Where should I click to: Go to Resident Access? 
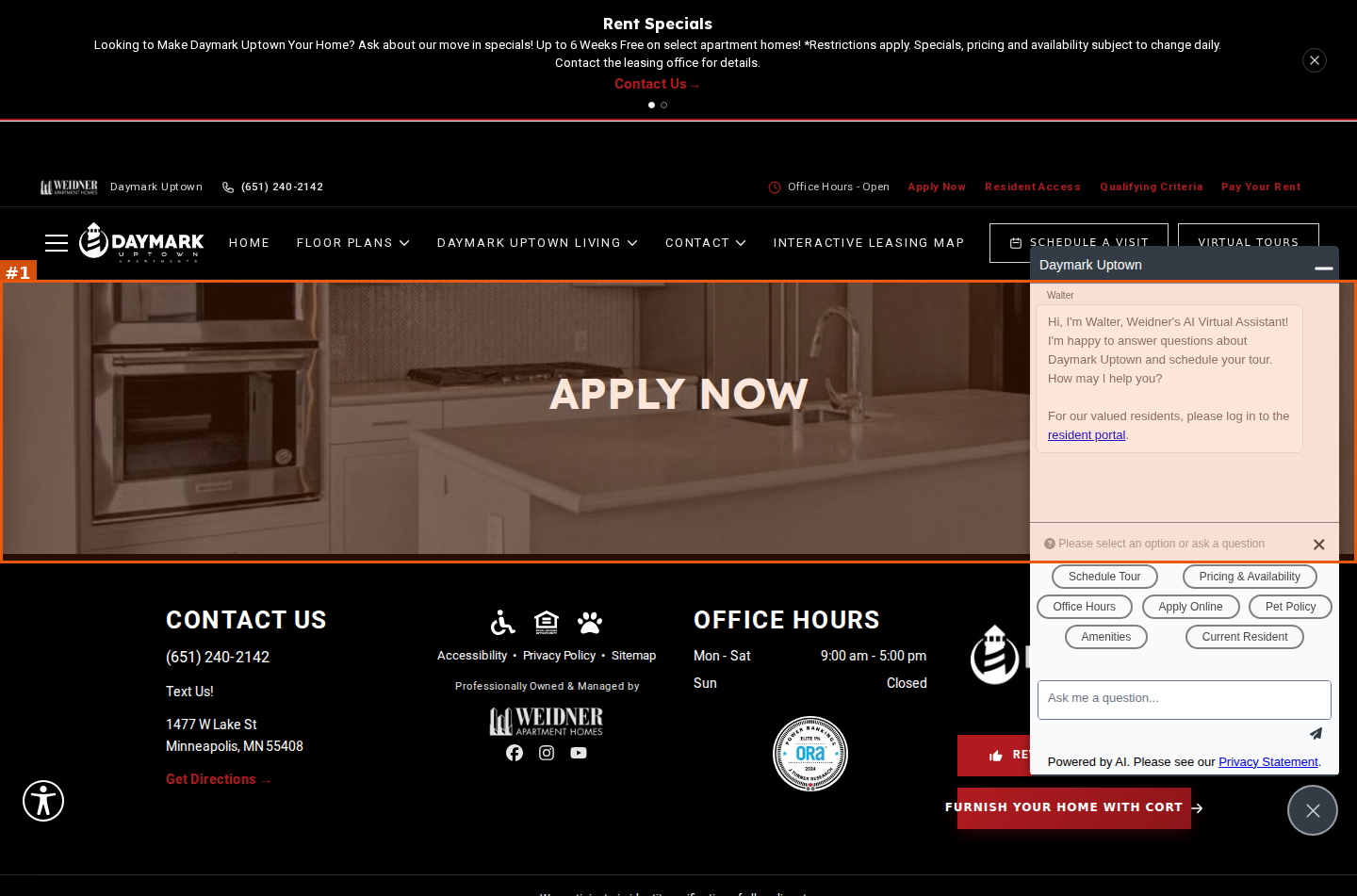[x=1033, y=187]
